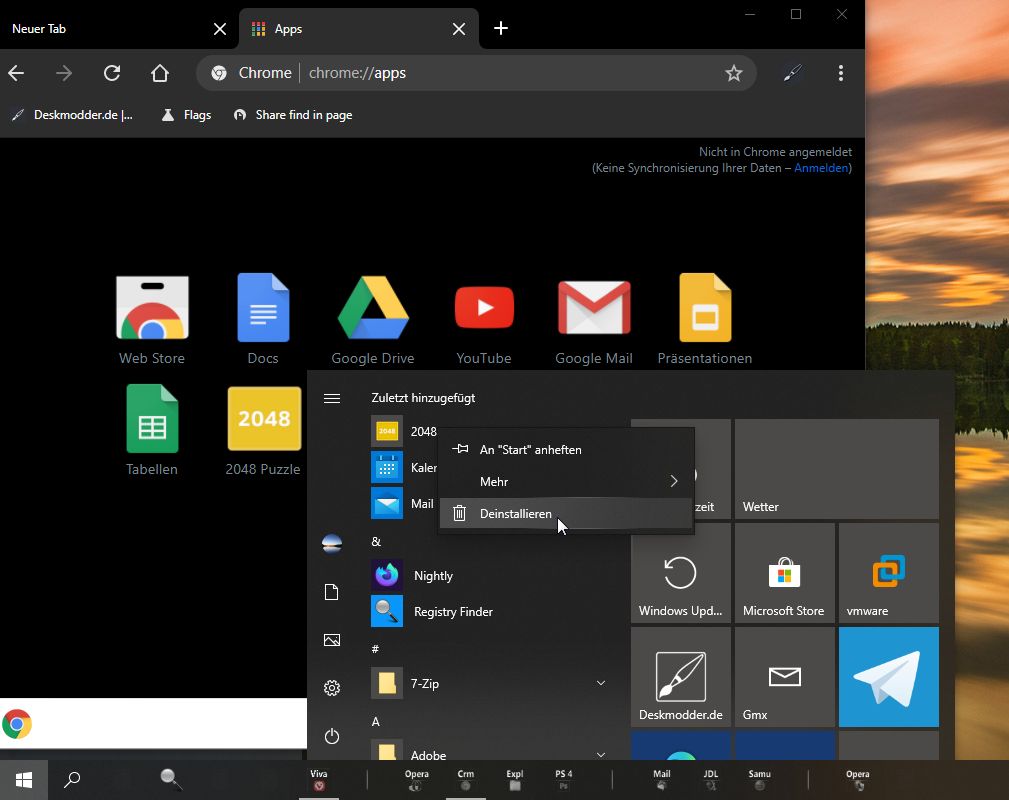Image resolution: width=1009 pixels, height=800 pixels.
Task: Launch the Docs app icon
Action: click(x=263, y=308)
